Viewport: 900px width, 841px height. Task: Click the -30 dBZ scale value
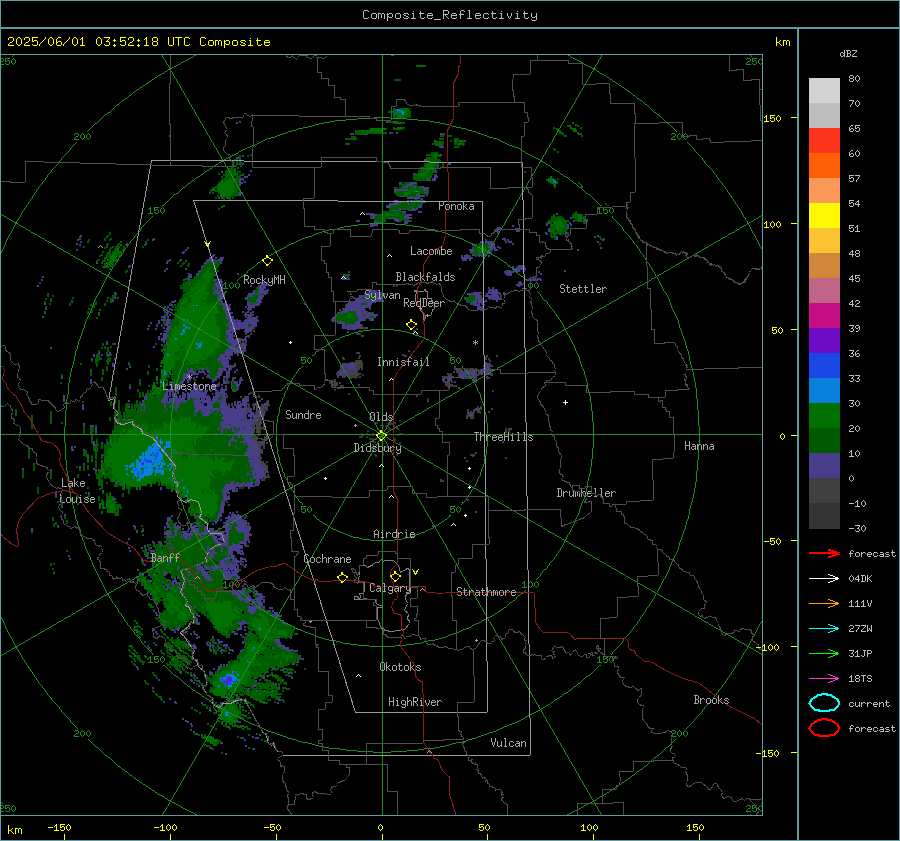point(857,528)
